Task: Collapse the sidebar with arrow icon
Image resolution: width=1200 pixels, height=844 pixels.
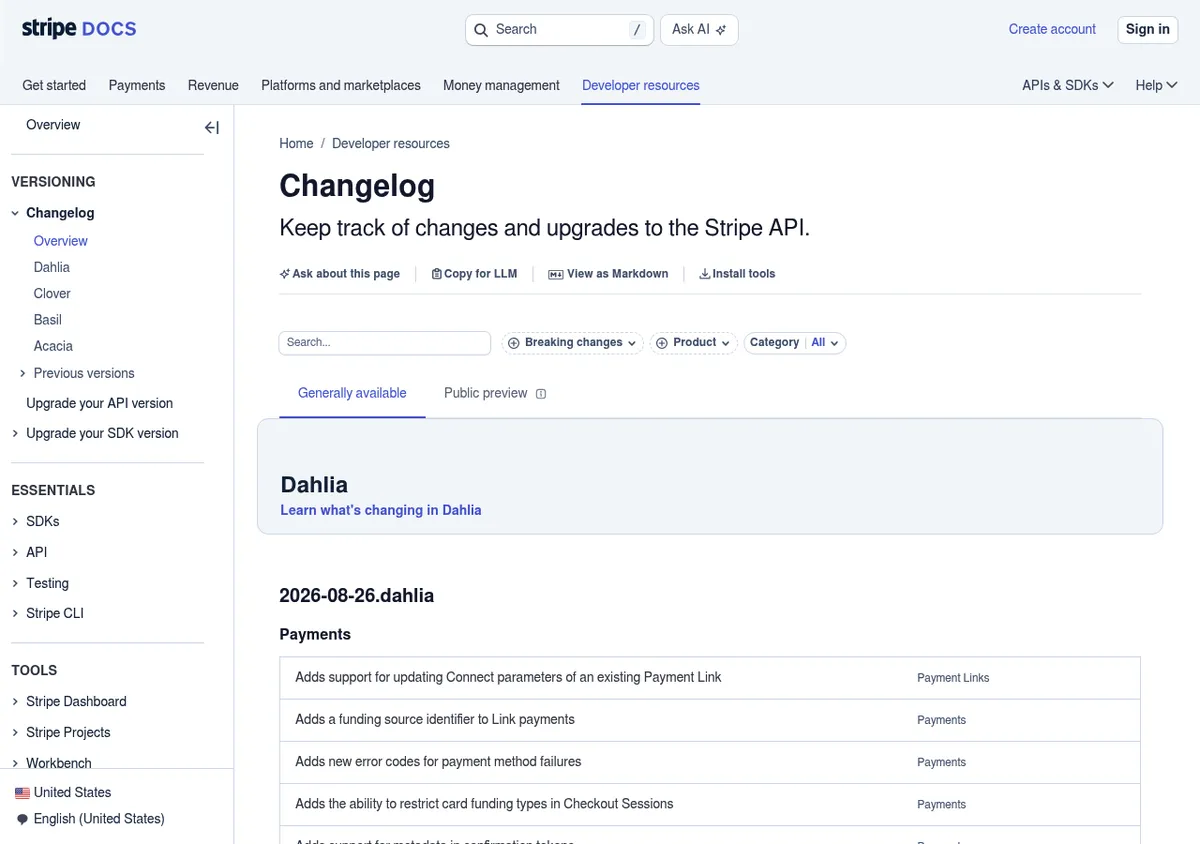Action: 212,127
